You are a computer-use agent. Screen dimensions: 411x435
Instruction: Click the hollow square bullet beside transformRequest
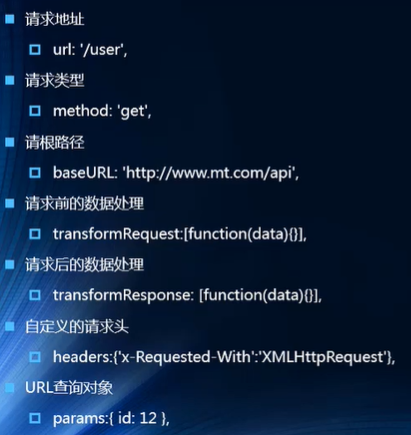click(x=35, y=234)
